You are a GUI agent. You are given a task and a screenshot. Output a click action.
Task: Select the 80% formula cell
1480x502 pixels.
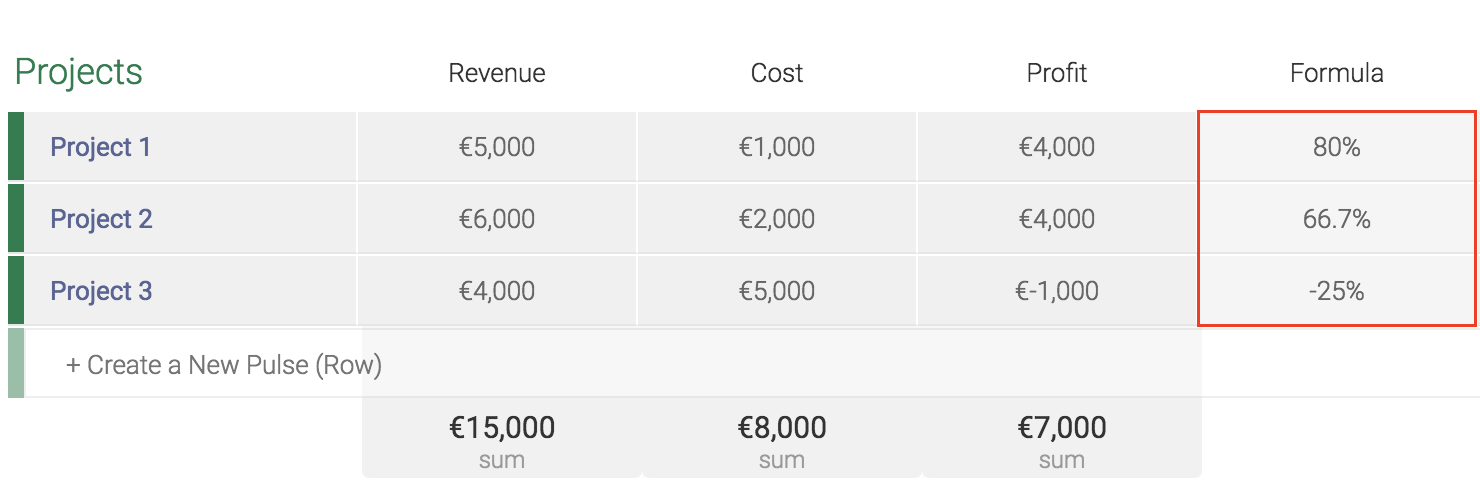pos(1337,147)
